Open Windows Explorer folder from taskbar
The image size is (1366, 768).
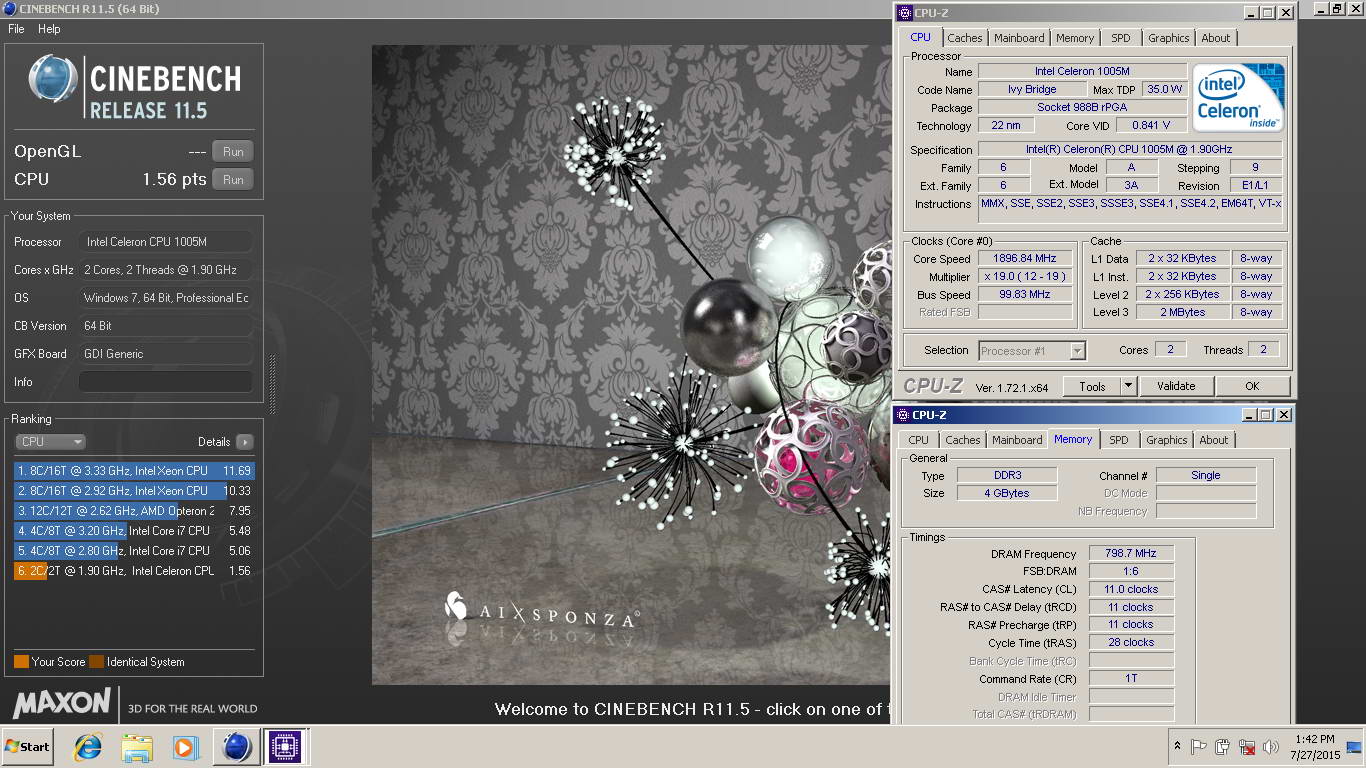(137, 747)
